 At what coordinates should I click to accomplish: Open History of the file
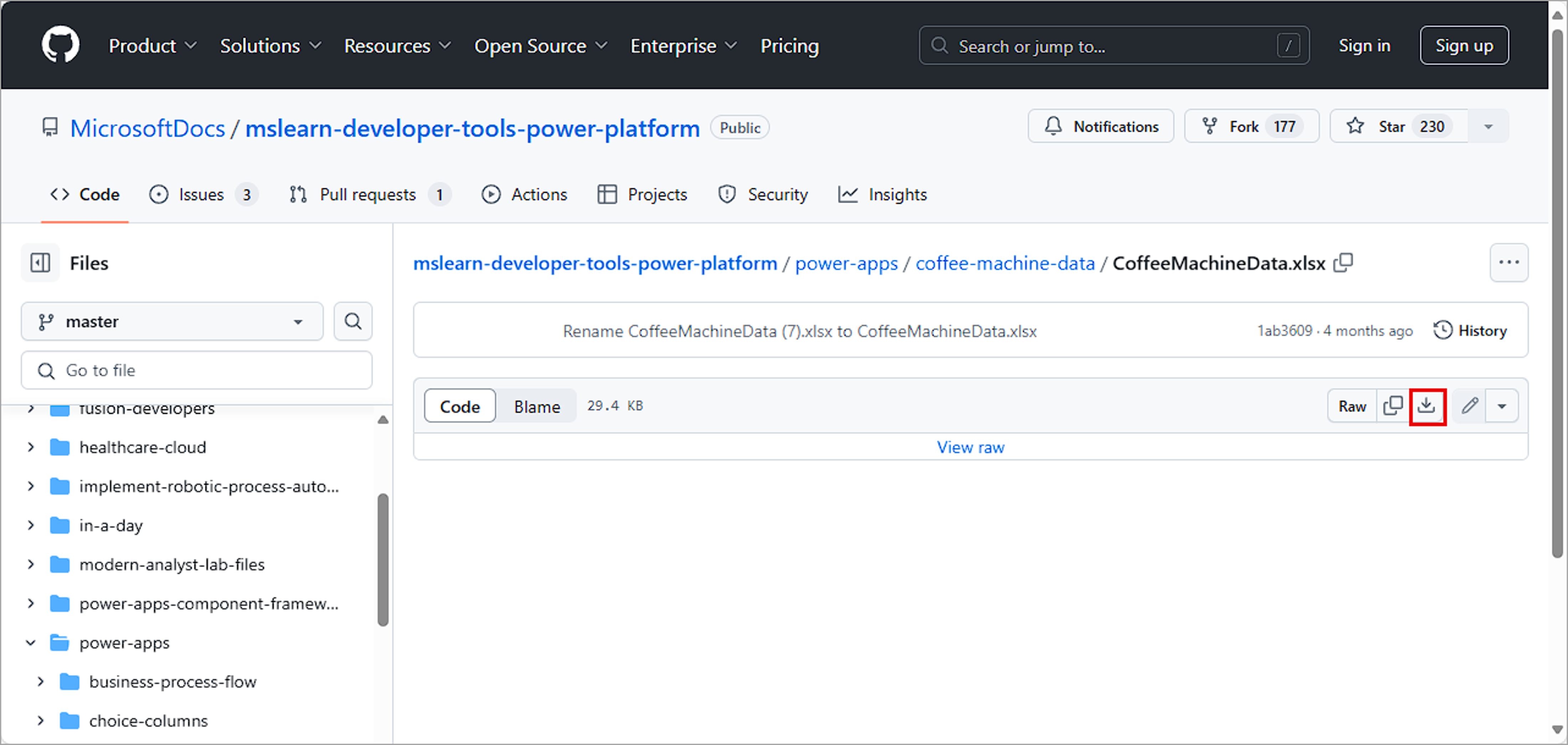point(1470,331)
